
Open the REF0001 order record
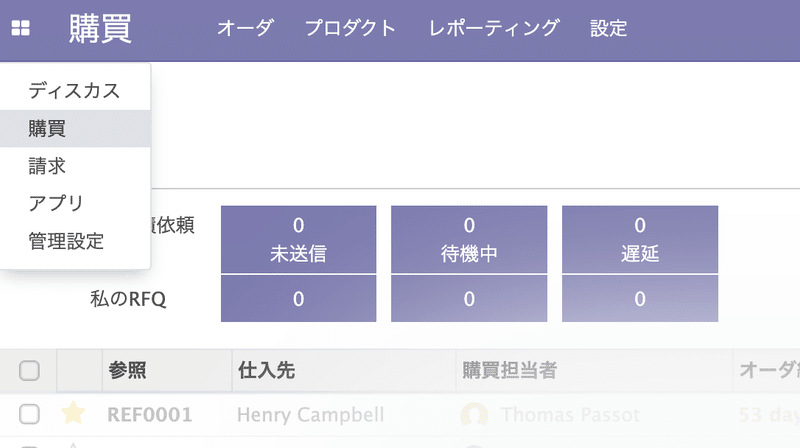pos(149,414)
